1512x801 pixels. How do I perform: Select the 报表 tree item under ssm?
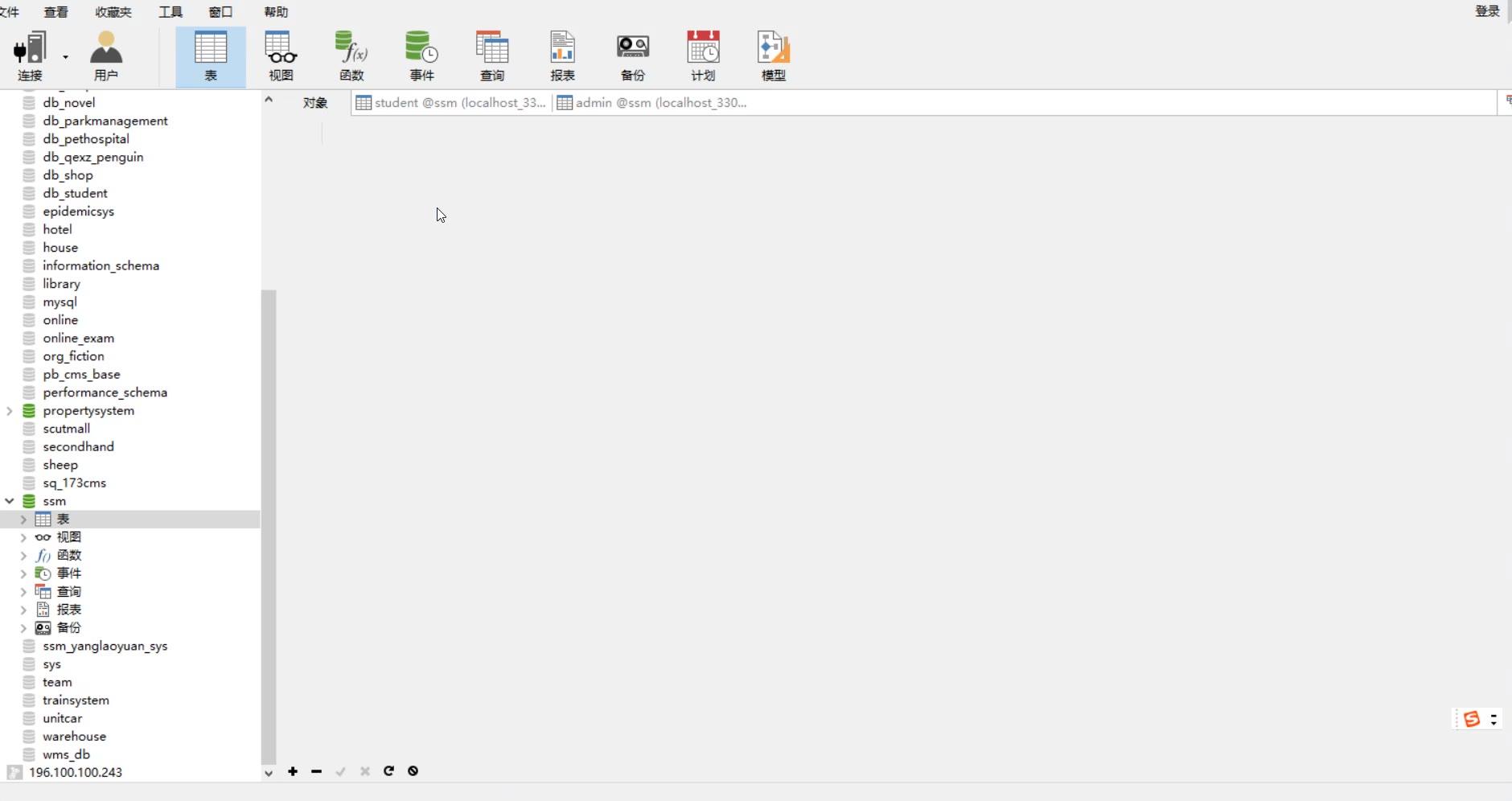coord(68,610)
